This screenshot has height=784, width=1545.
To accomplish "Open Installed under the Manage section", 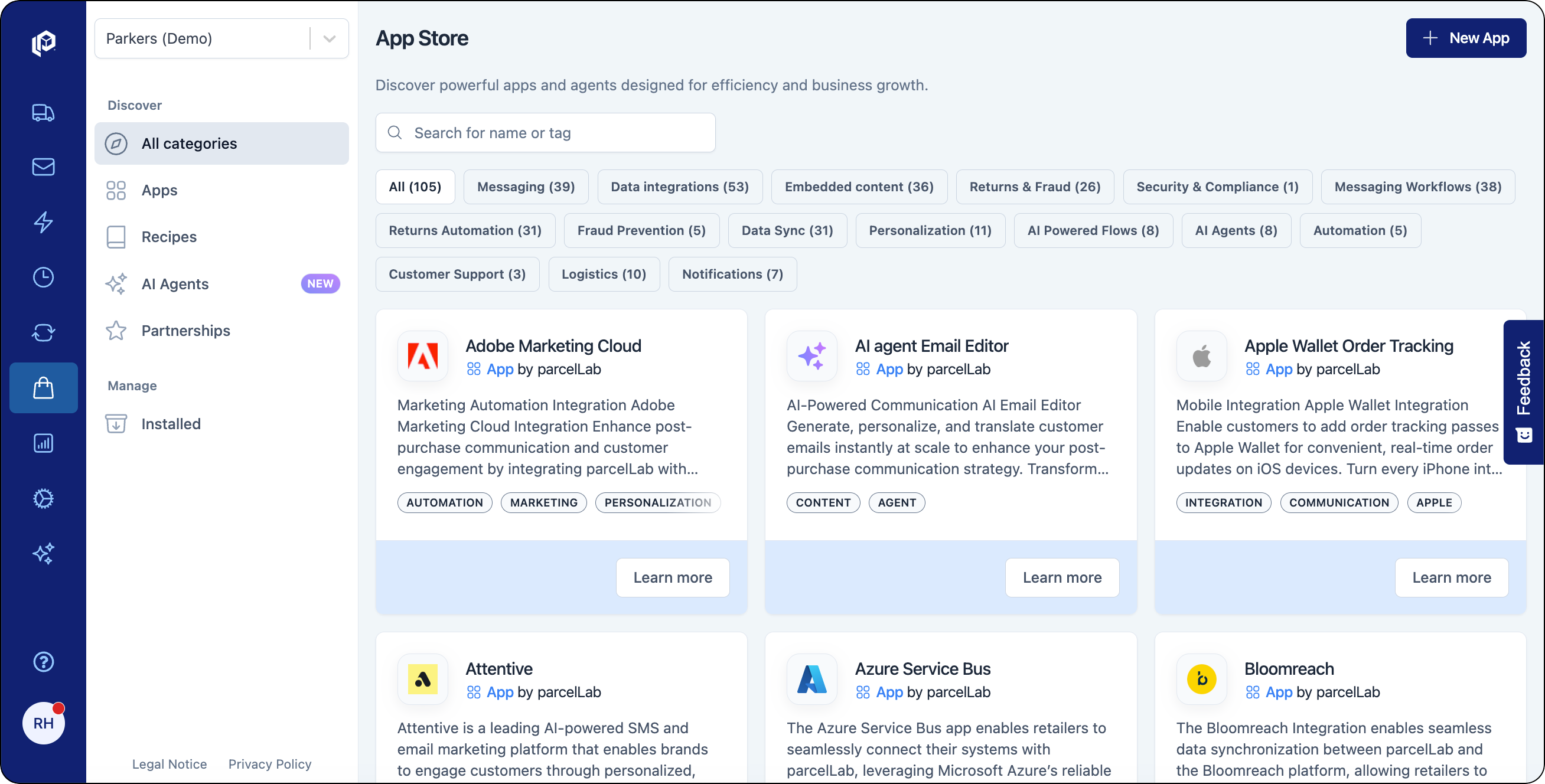I will point(171,424).
